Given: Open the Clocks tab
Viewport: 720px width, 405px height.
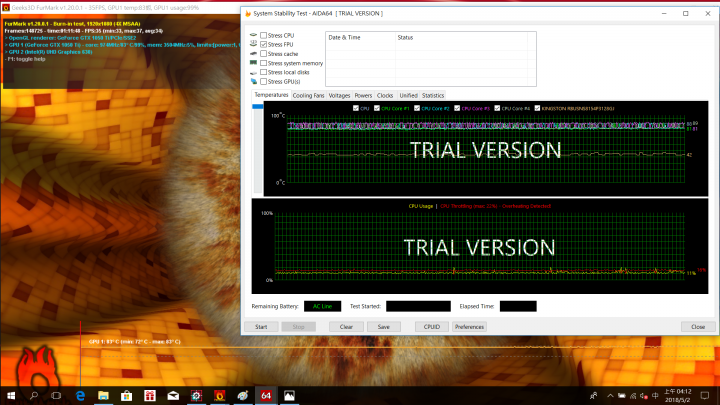Looking at the screenshot, I should (385, 96).
